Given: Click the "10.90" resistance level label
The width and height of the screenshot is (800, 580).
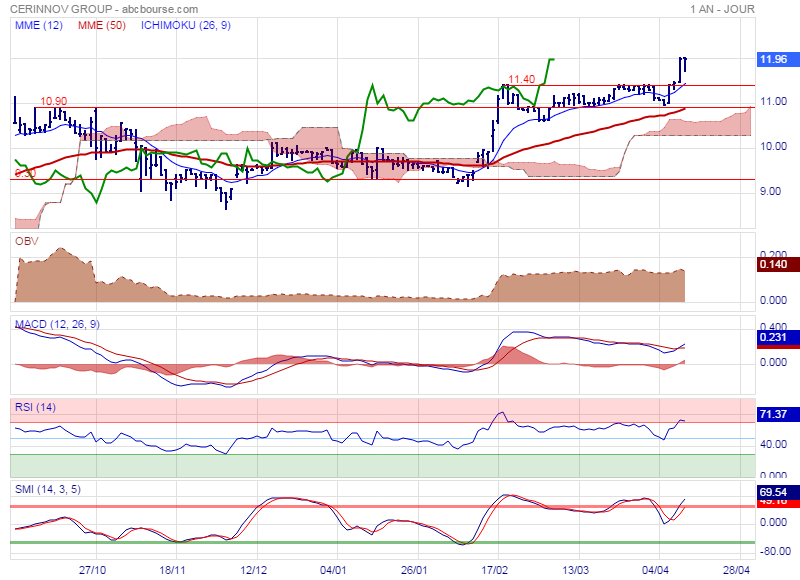Looking at the screenshot, I should 53,101.
